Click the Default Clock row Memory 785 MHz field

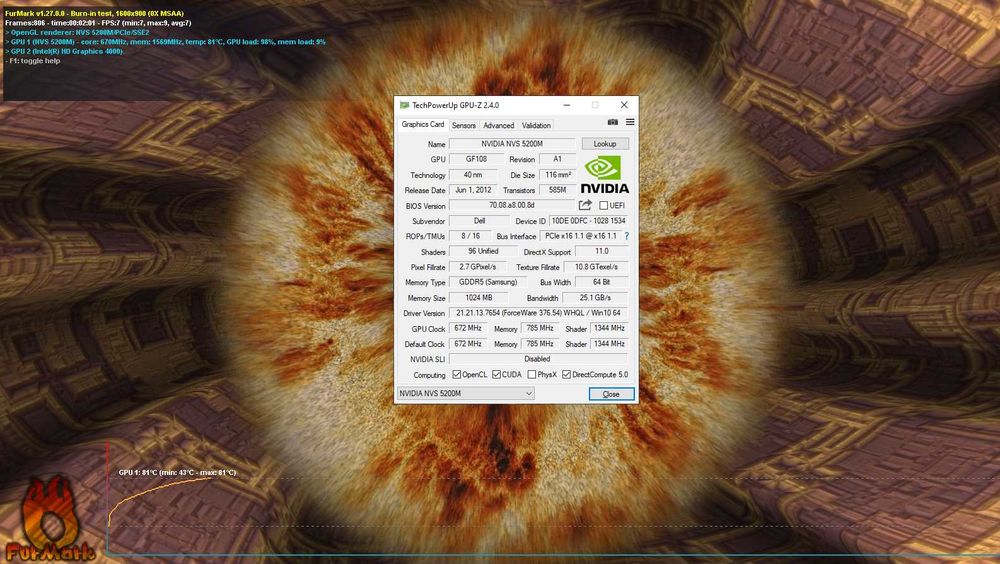coord(540,344)
